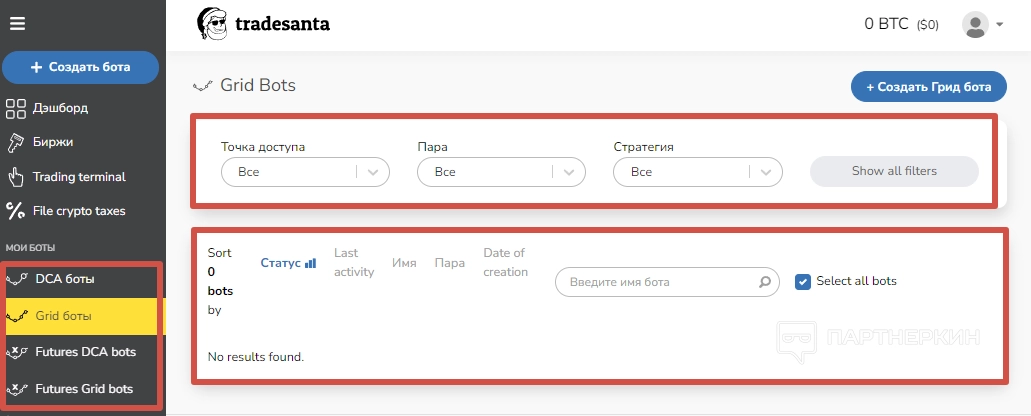Go to Futures DCA bots
The image size is (1031, 416).
(85, 352)
